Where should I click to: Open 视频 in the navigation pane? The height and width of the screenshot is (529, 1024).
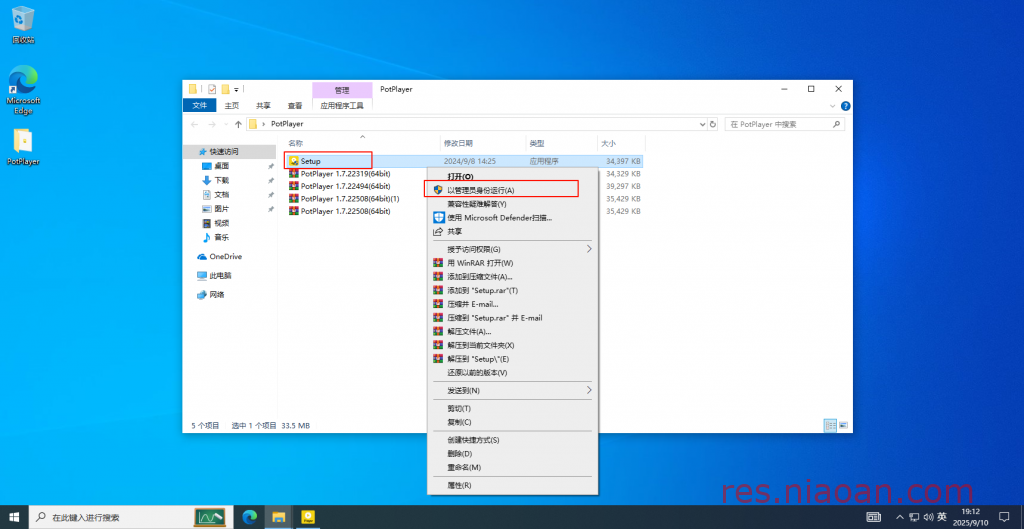[x=221, y=223]
